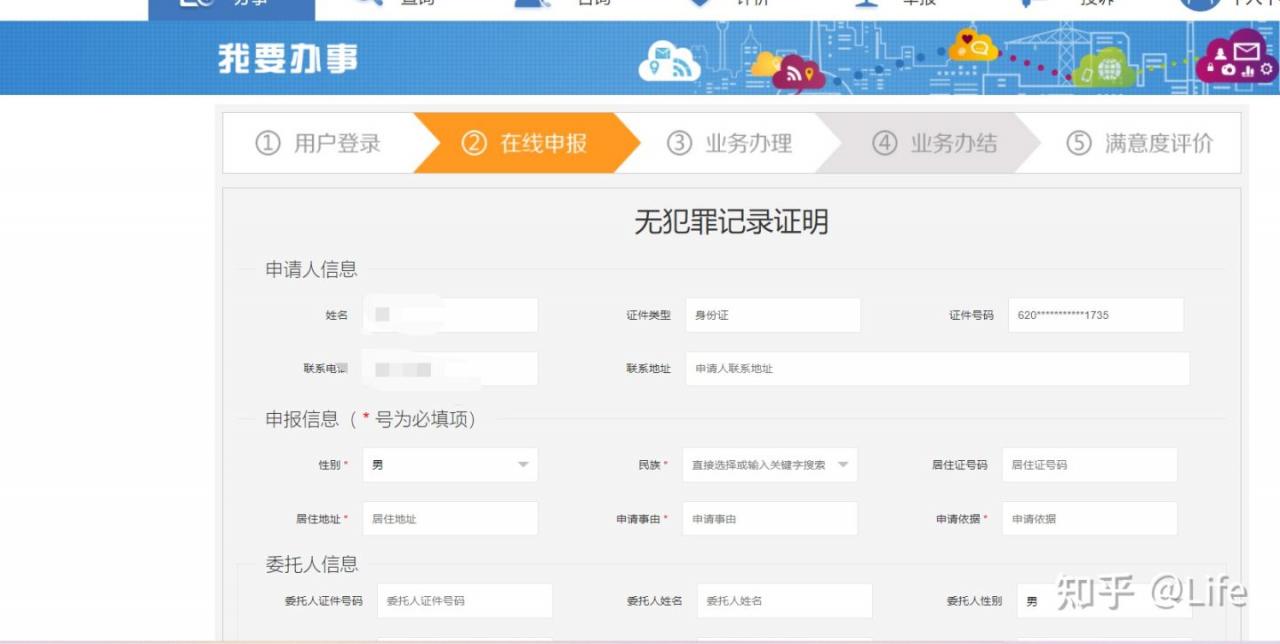Click the 委托人姓名 input field
The image size is (1280, 644).
point(785,600)
